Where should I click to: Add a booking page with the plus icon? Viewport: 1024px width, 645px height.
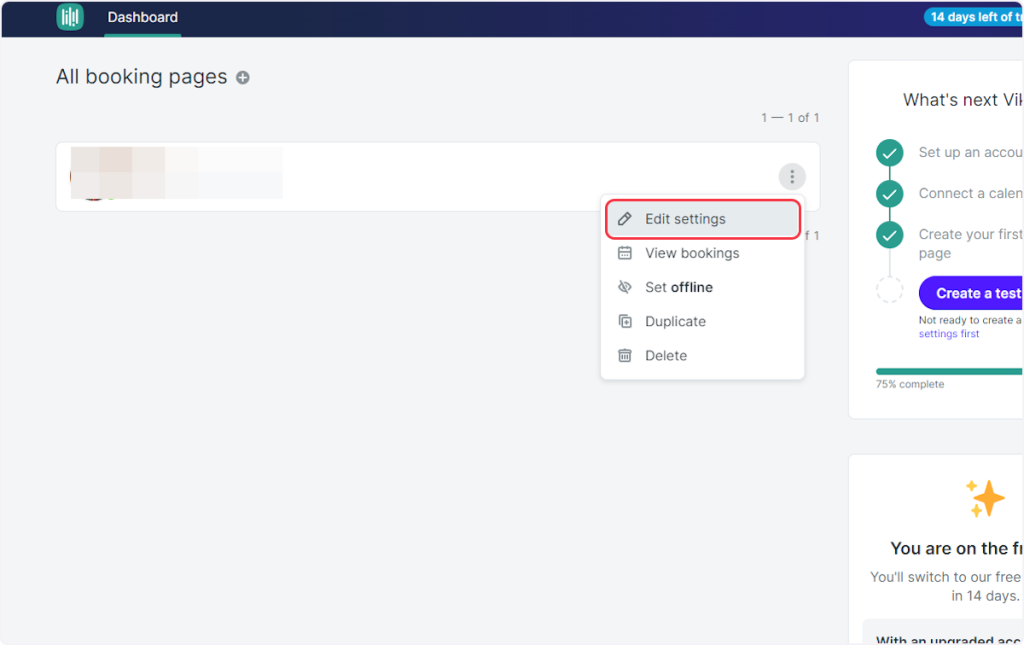[243, 78]
